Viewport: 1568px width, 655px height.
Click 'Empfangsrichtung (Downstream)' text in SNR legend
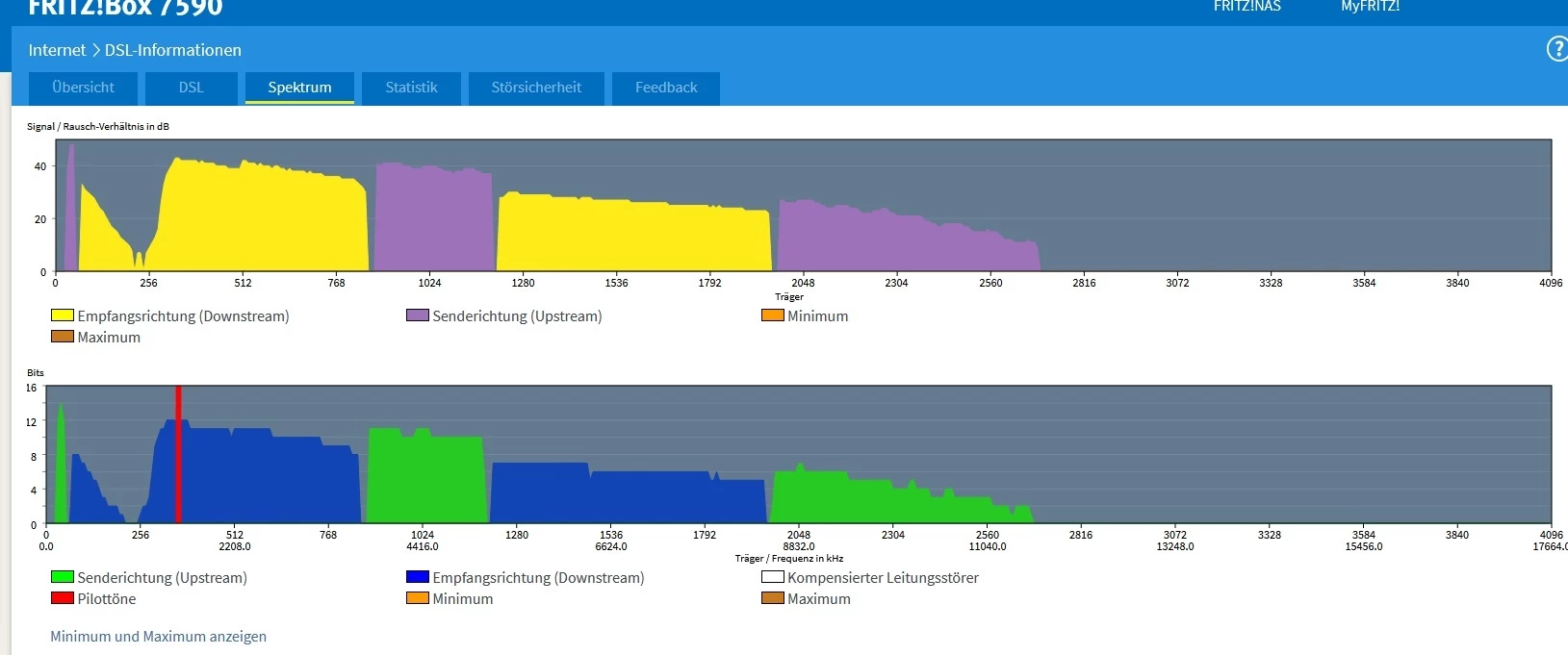pyautogui.click(x=183, y=316)
